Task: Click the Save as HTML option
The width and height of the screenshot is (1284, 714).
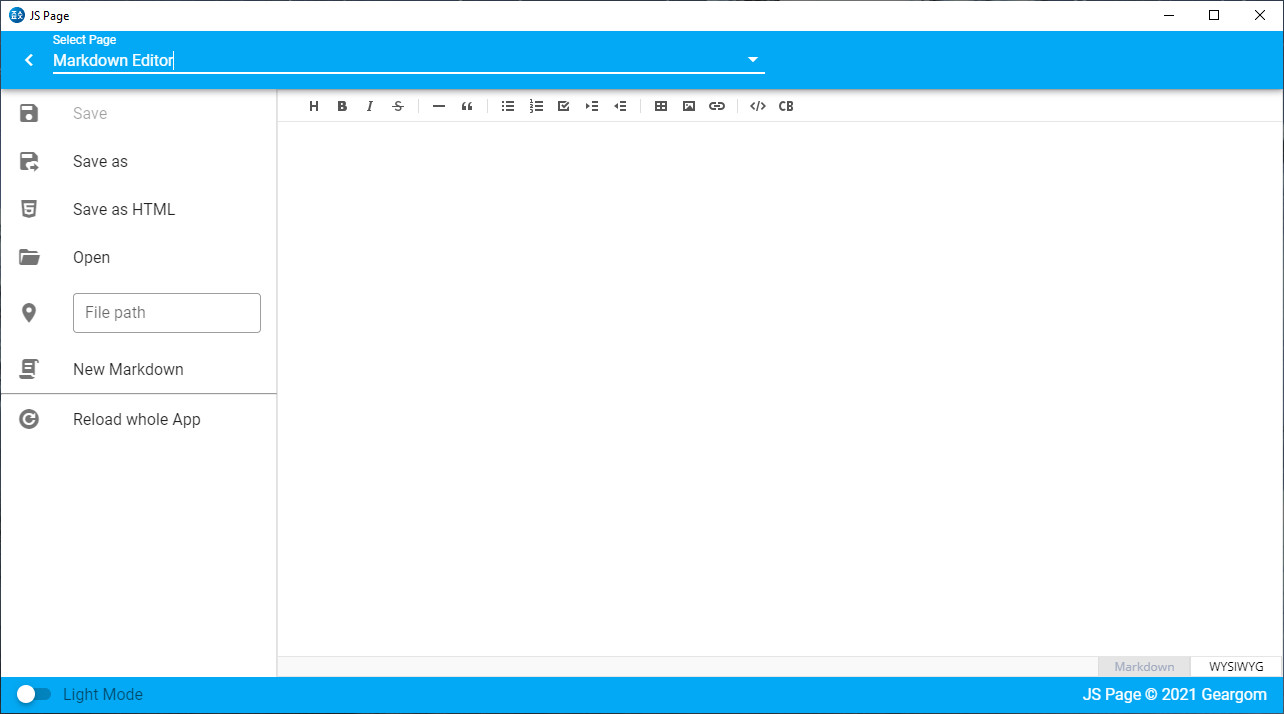Action: tap(123, 209)
